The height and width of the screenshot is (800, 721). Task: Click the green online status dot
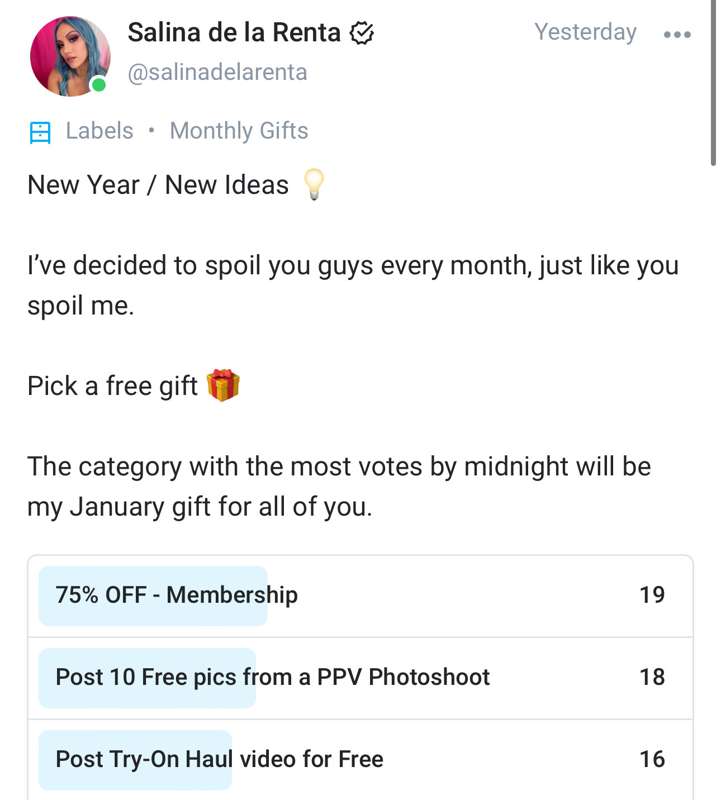pos(98,86)
